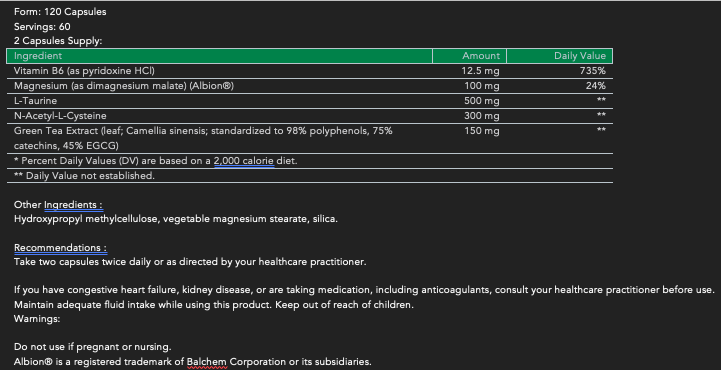Click the 'Recommendations :' heading
Image resolution: width=721 pixels, height=370 pixels.
(60, 248)
